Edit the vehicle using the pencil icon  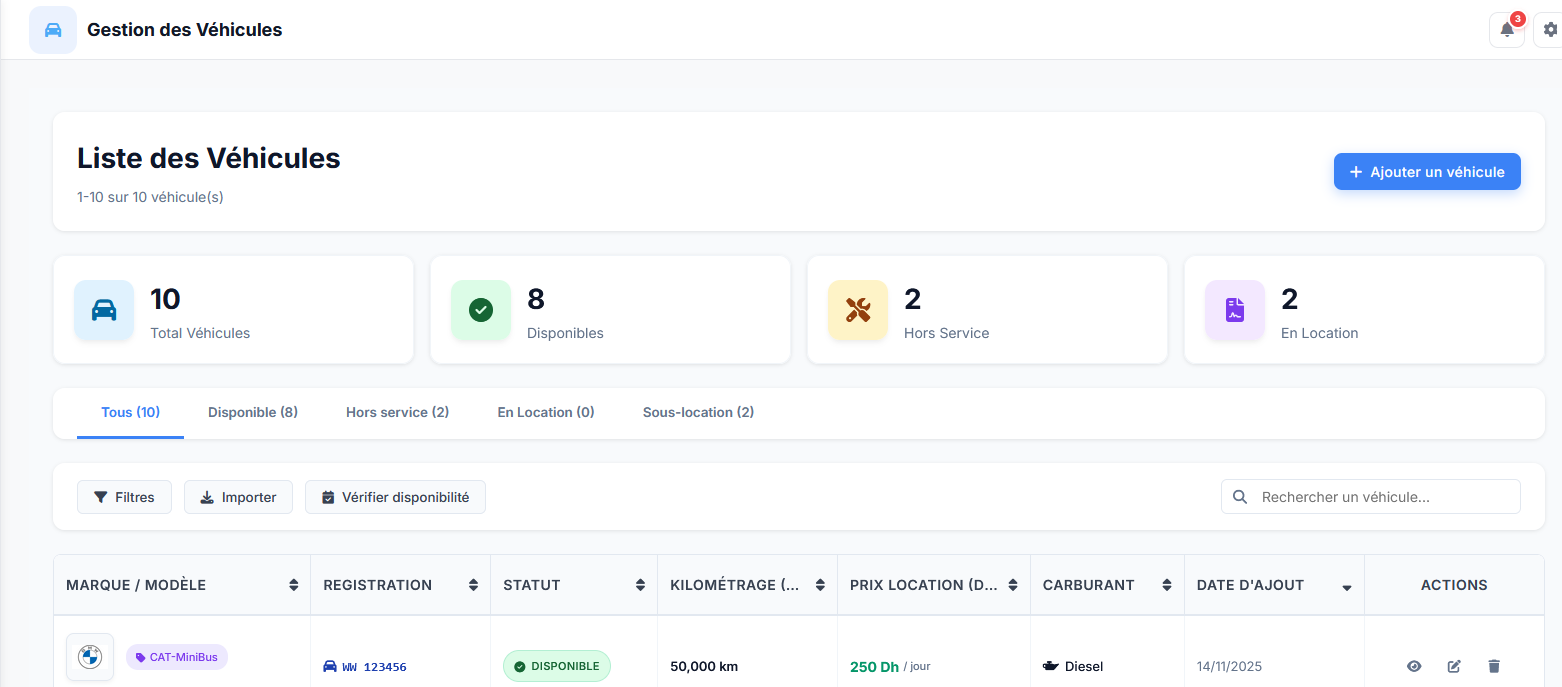[x=1454, y=666]
